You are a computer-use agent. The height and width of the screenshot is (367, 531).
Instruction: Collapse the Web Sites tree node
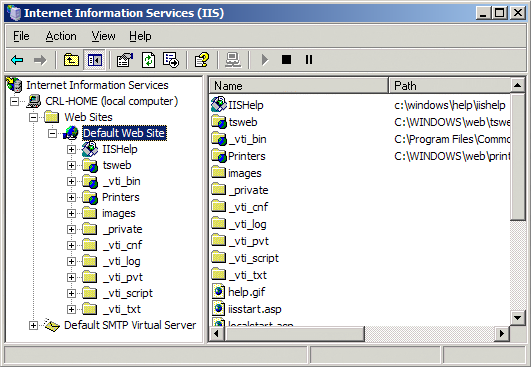point(33,117)
